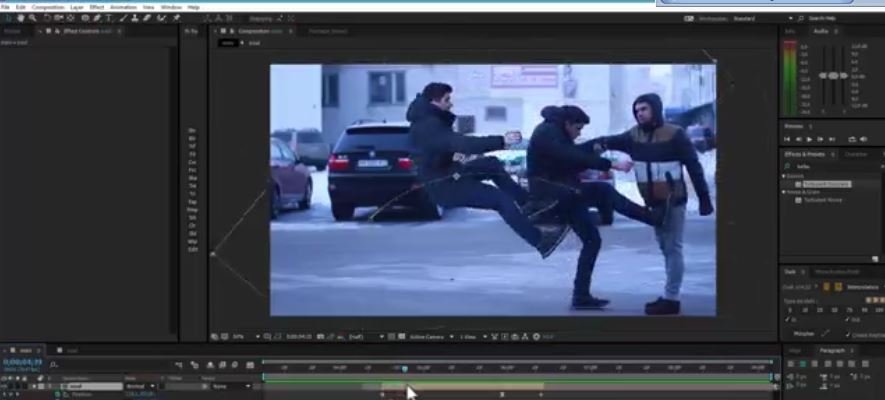Switch to the Paragraph tab

point(832,350)
